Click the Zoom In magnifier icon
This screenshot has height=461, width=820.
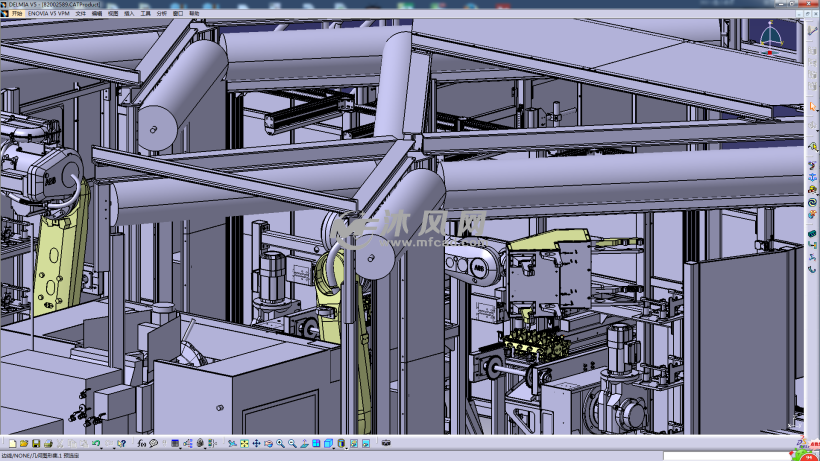(x=280, y=443)
